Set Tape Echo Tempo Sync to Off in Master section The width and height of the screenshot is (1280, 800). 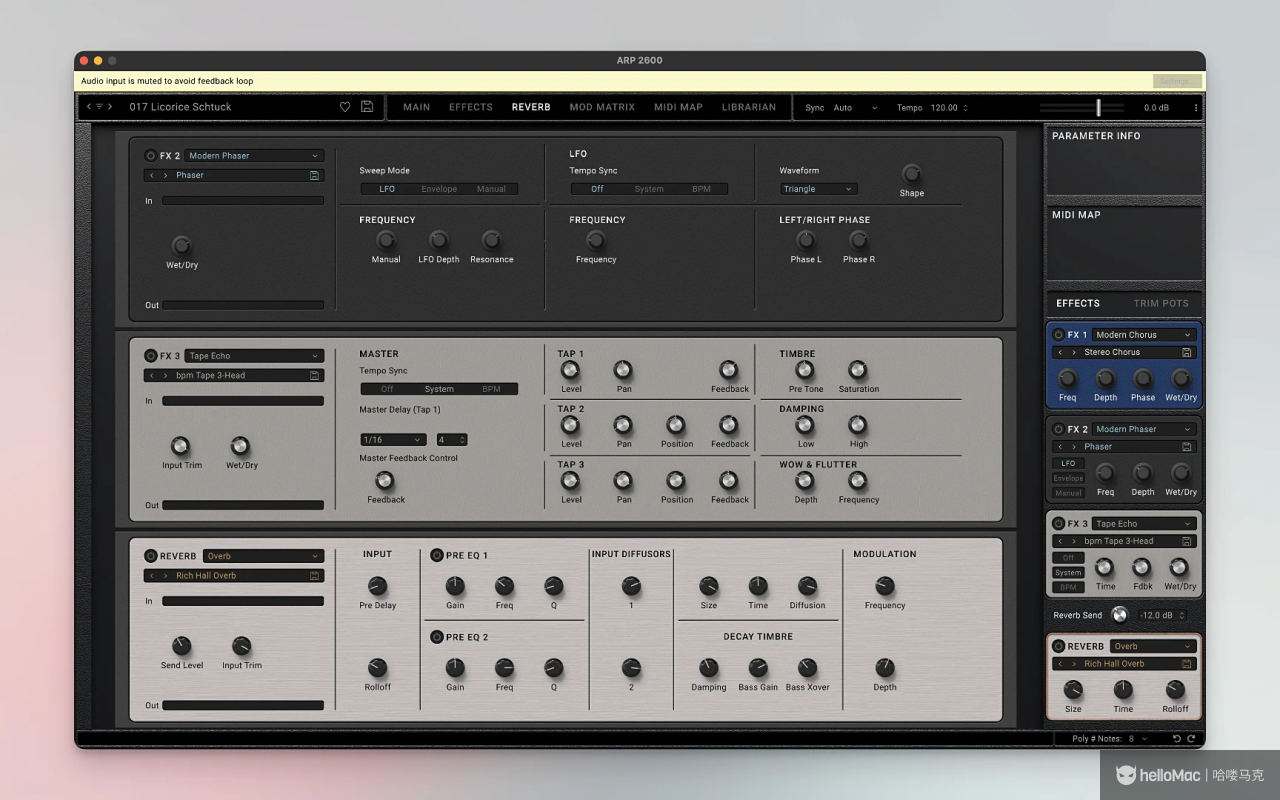387,389
